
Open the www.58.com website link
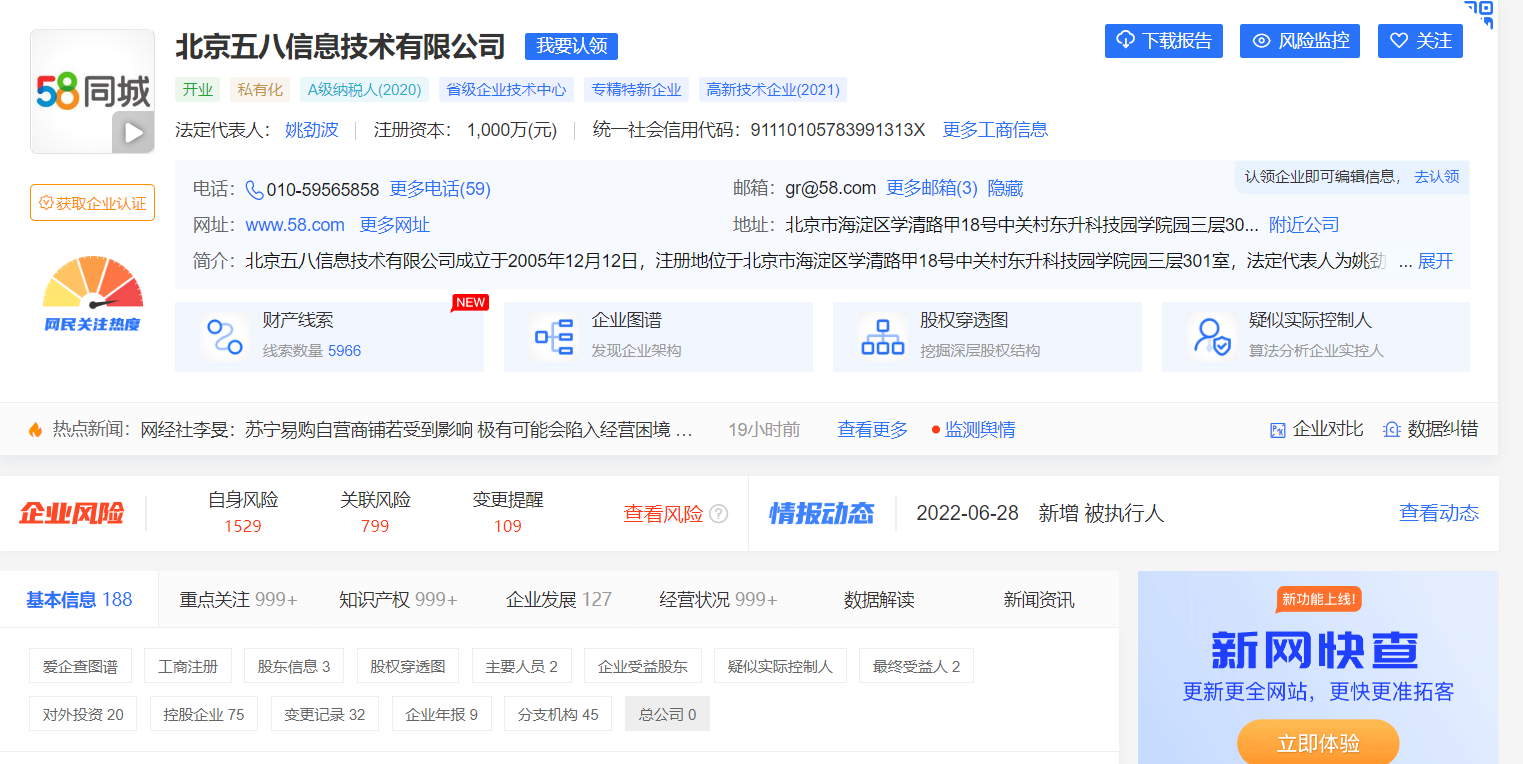(x=295, y=225)
